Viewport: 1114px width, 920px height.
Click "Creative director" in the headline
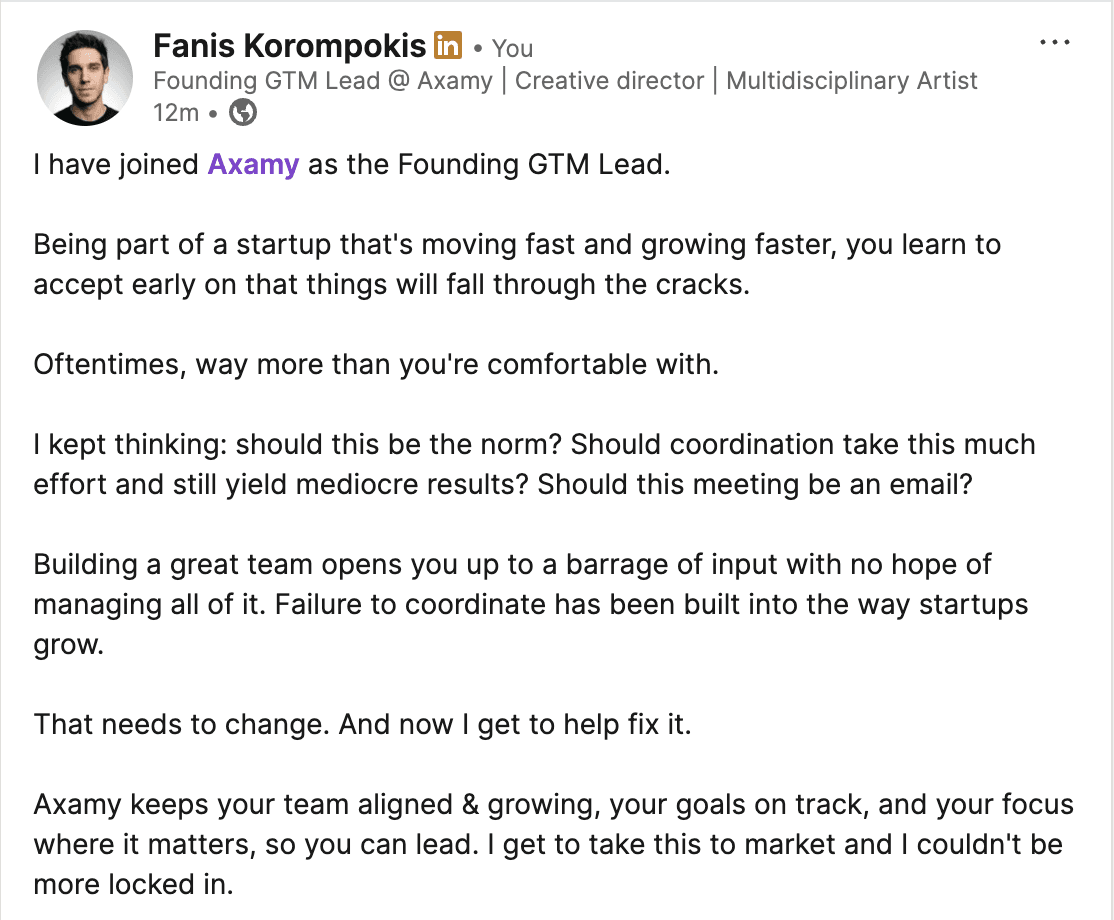pos(609,80)
